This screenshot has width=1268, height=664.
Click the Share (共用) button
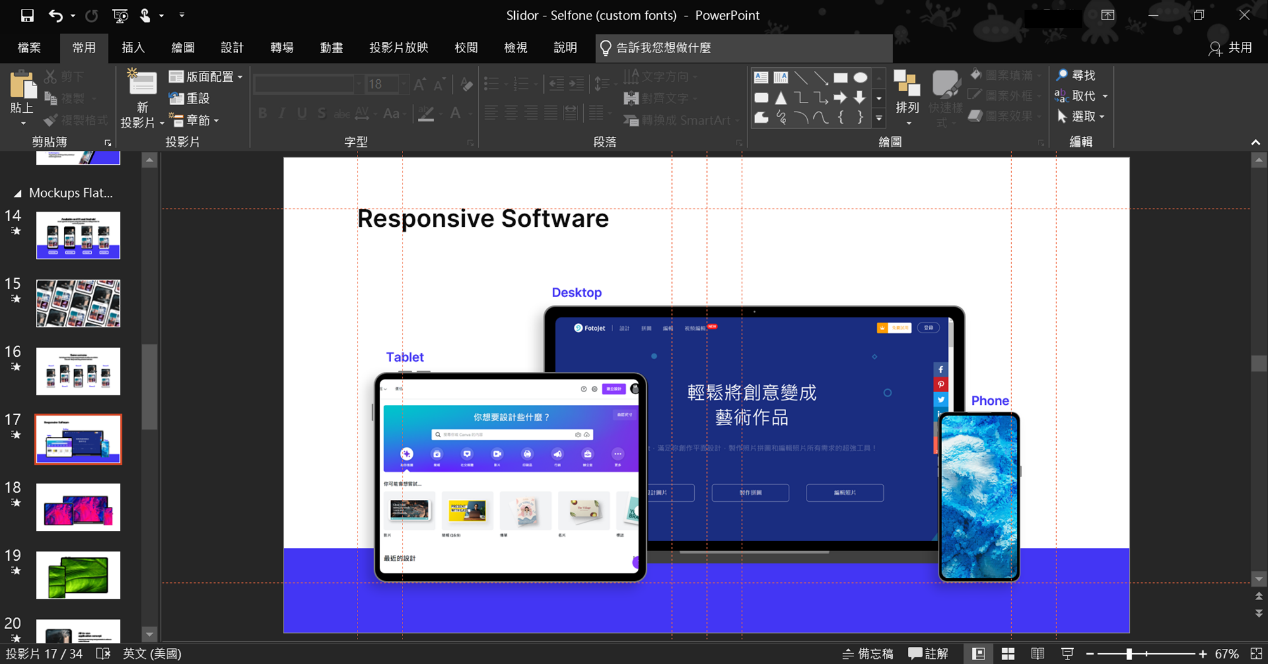click(1230, 48)
